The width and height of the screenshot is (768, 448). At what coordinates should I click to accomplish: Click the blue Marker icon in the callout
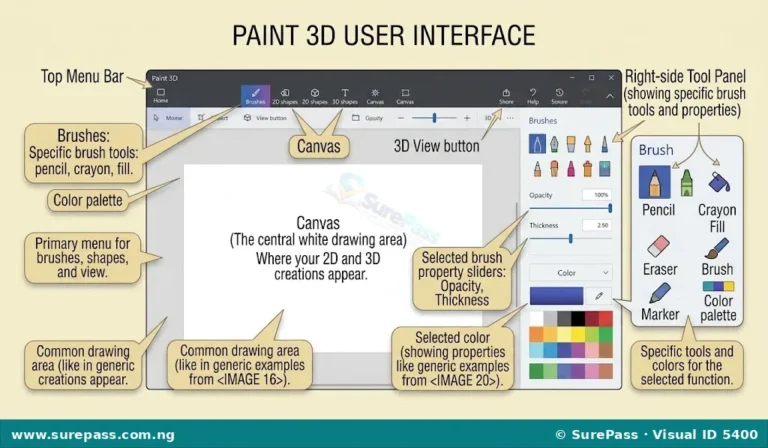[659, 293]
